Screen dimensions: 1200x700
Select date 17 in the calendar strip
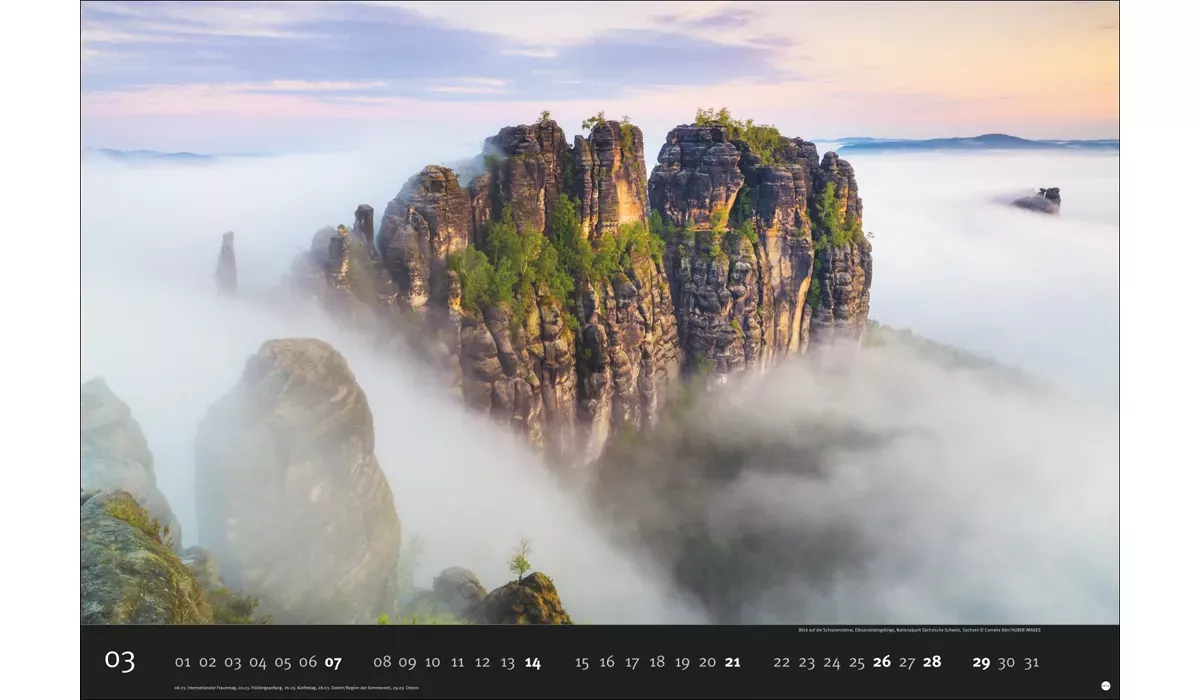(632, 662)
